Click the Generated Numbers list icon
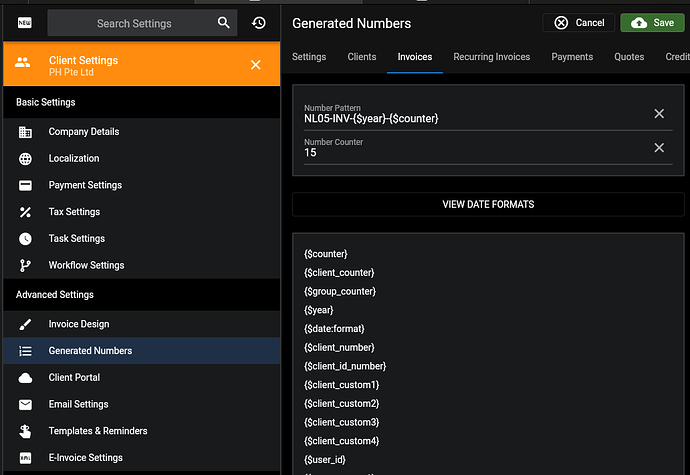This screenshot has width=690, height=475. click(x=25, y=351)
